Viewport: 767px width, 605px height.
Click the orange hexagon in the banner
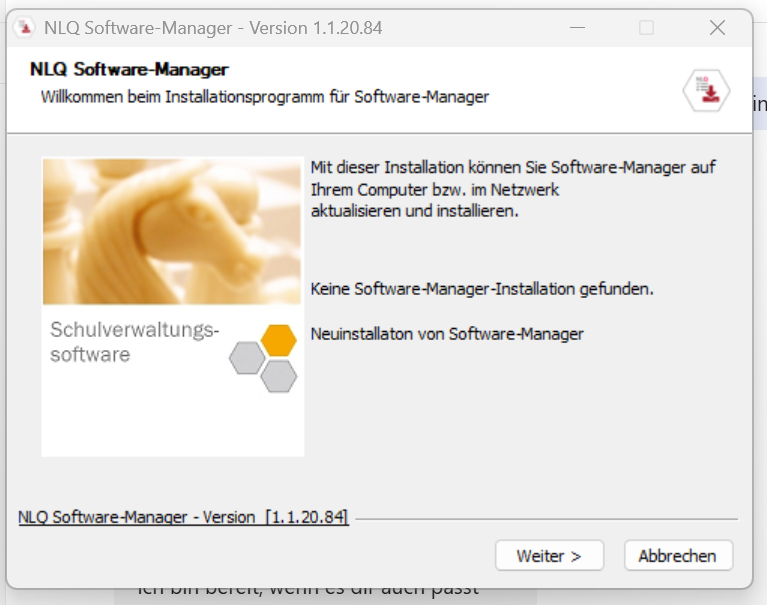coord(278,340)
